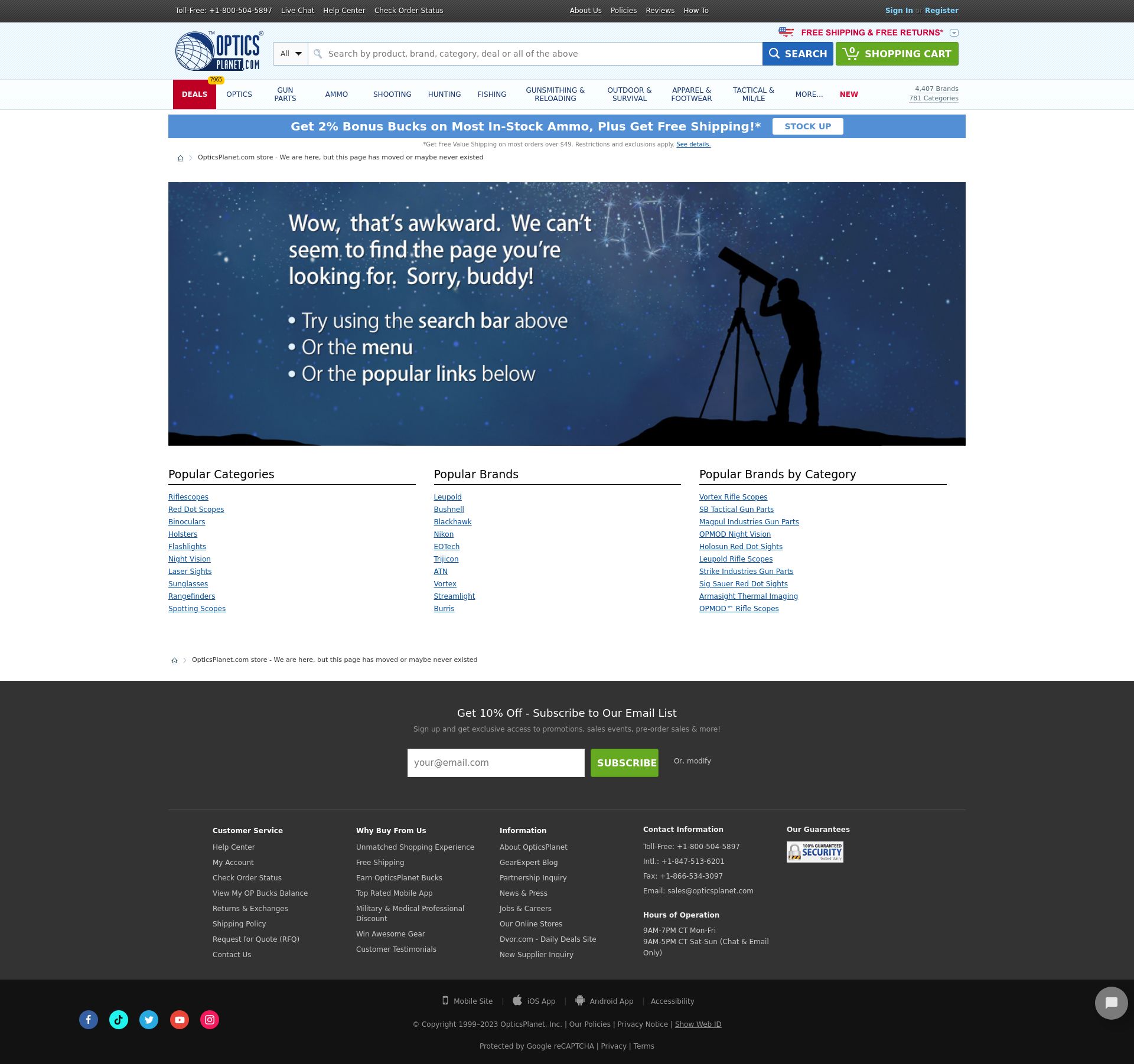Click the Register link
This screenshot has width=1134, height=1064.
pos(941,11)
